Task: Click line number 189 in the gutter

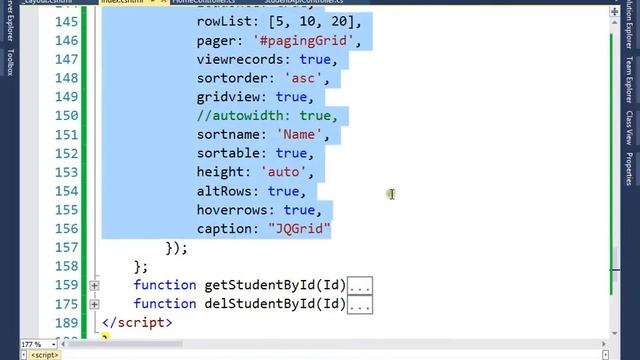Action: tap(67, 323)
